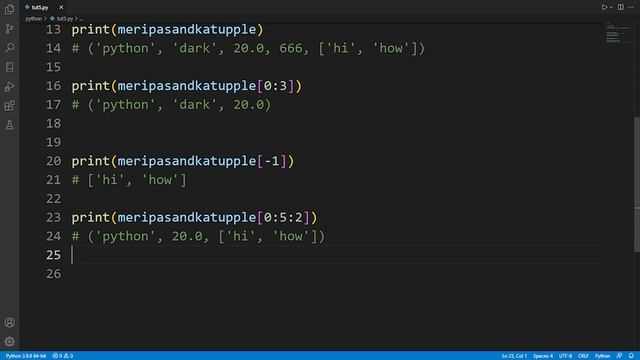Open the notebook icon in activity bar
The image size is (640, 360).
pos(9,67)
